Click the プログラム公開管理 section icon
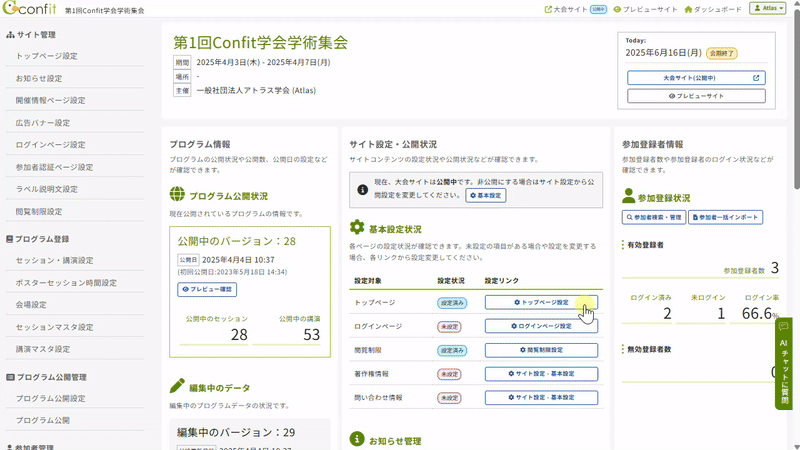Image resolution: width=800 pixels, height=450 pixels. tap(10, 377)
